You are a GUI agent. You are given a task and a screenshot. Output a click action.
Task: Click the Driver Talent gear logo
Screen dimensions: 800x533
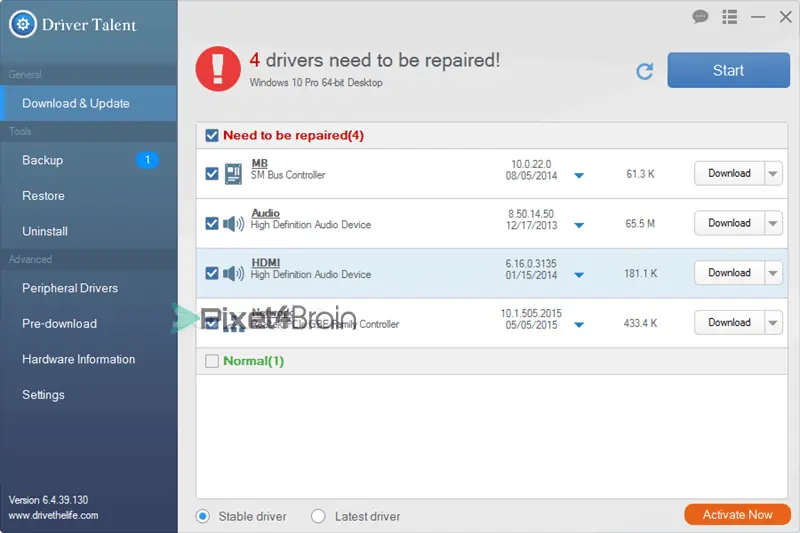(22, 24)
